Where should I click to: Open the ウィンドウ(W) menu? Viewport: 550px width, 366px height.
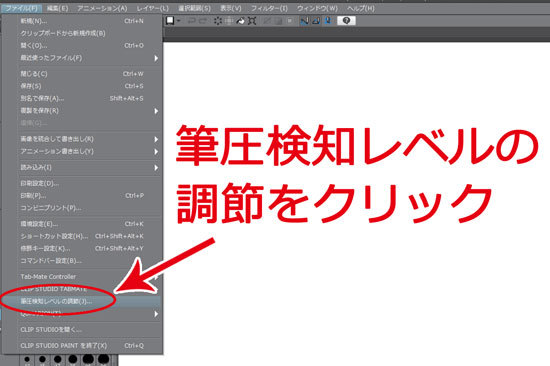pos(317,8)
